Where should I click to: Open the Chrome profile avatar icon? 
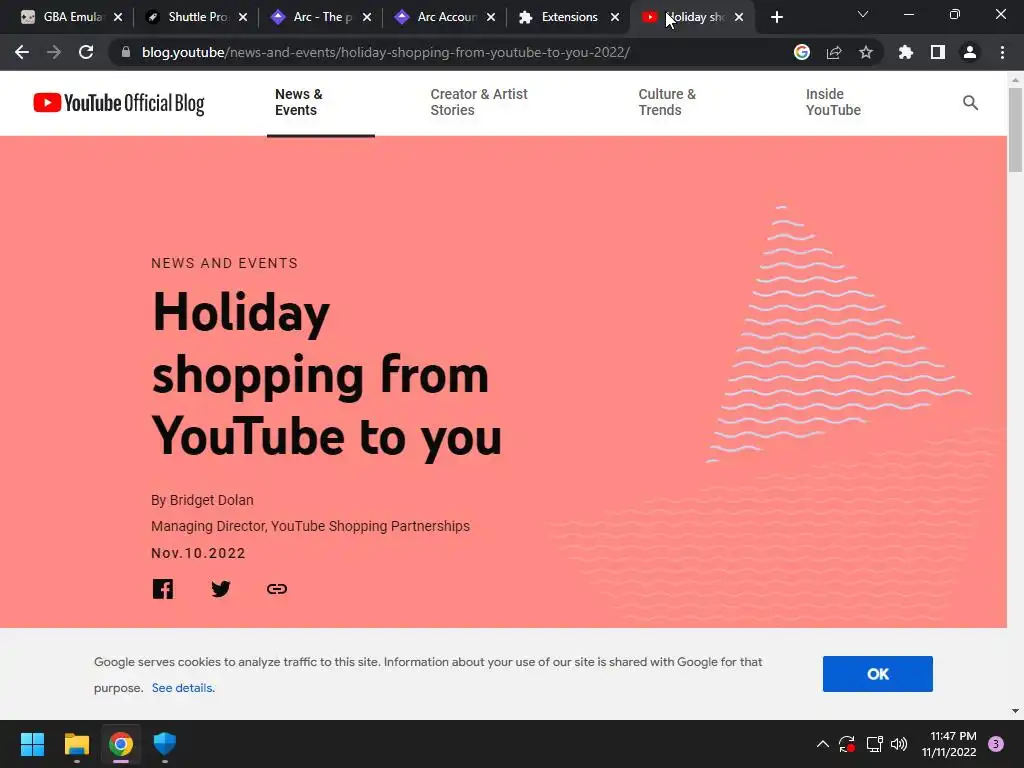969,52
